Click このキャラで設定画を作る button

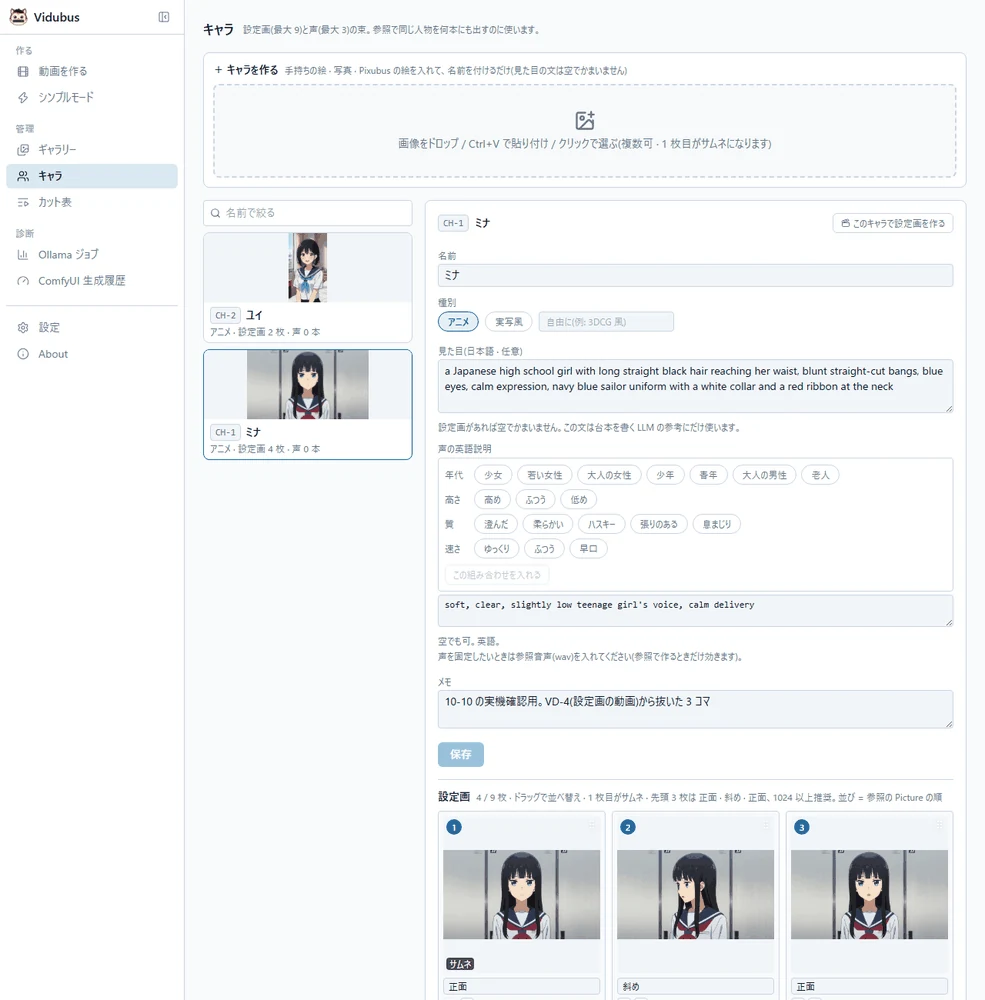coord(892,223)
